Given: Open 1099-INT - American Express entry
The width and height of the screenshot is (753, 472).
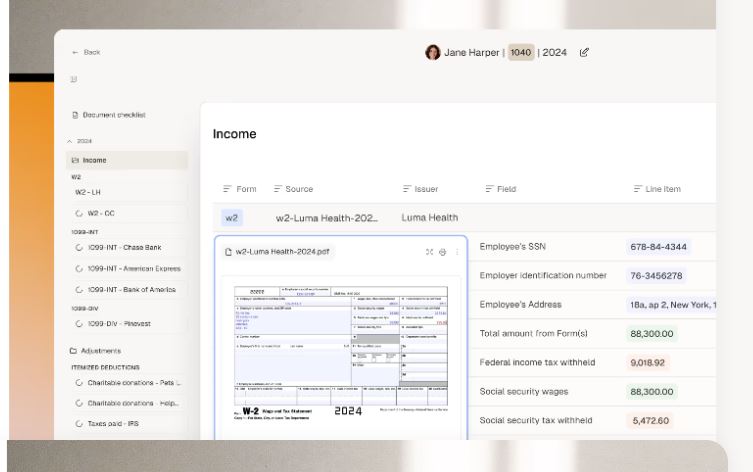Looking at the screenshot, I should pos(133,268).
